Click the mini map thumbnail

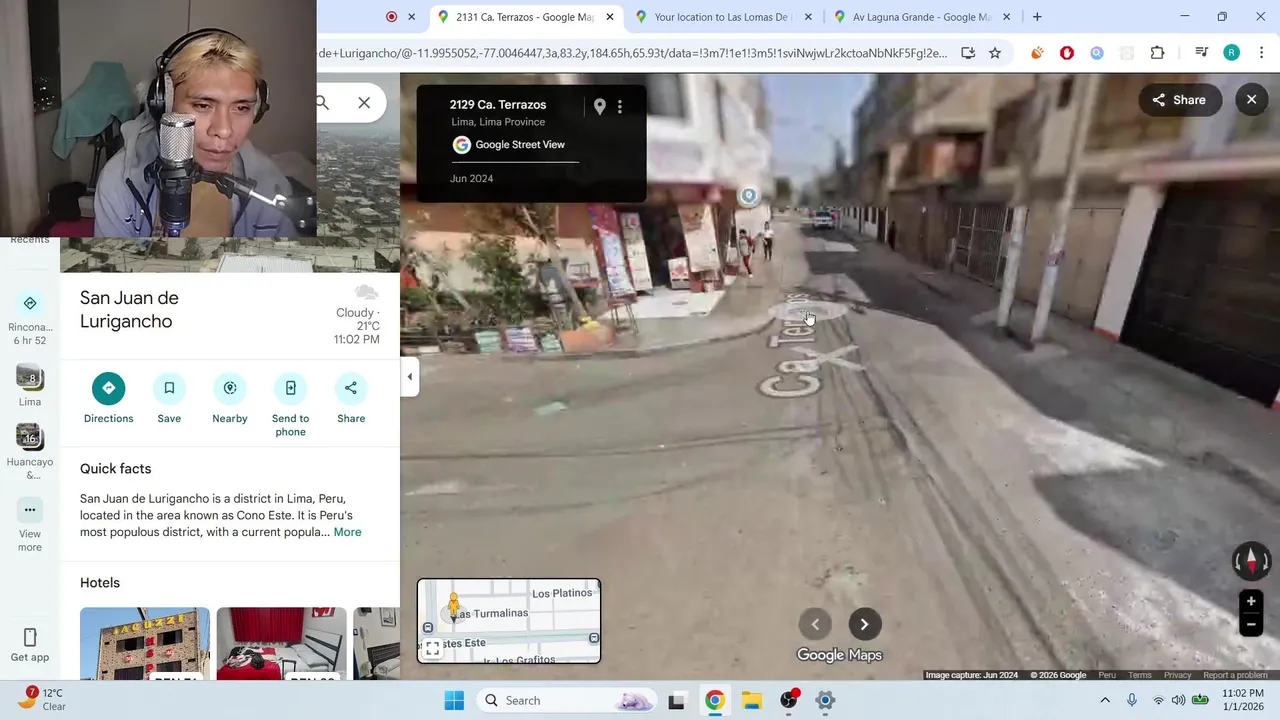(x=509, y=621)
